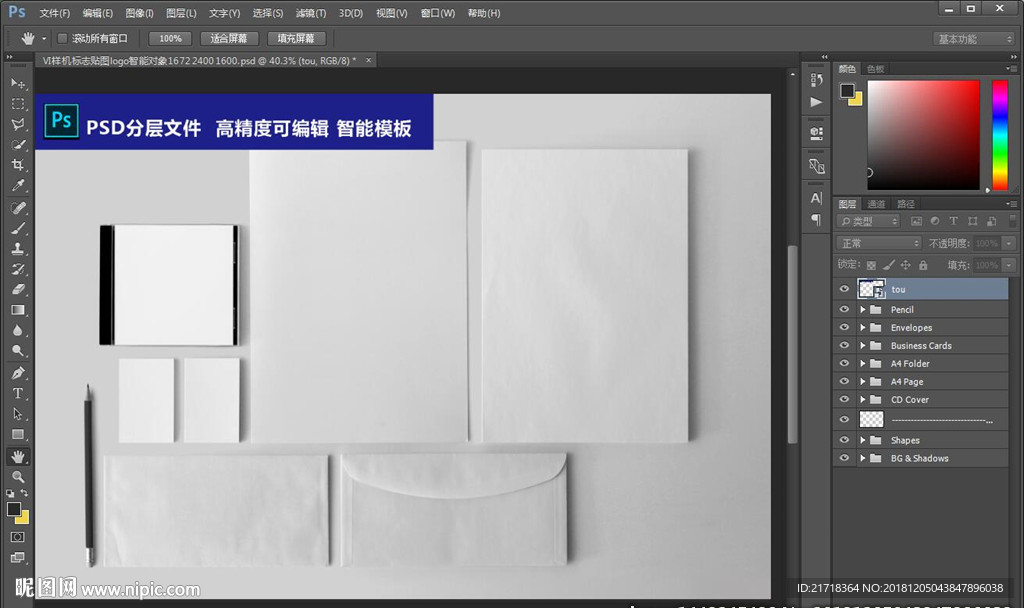Select the Zoom tool in toolbar
The width and height of the screenshot is (1024, 608).
pos(18,477)
